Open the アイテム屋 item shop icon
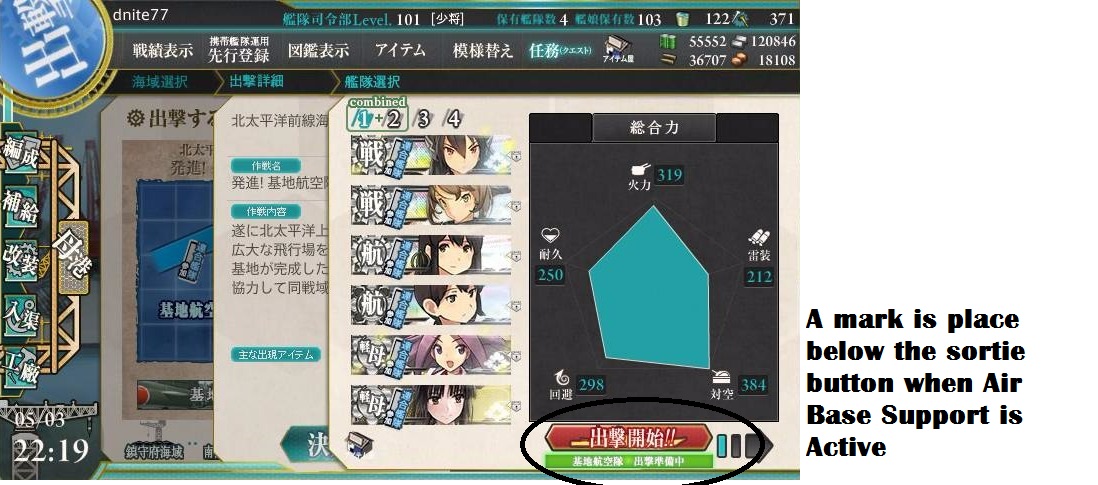Screen dimensions: 1098x485 [618, 50]
